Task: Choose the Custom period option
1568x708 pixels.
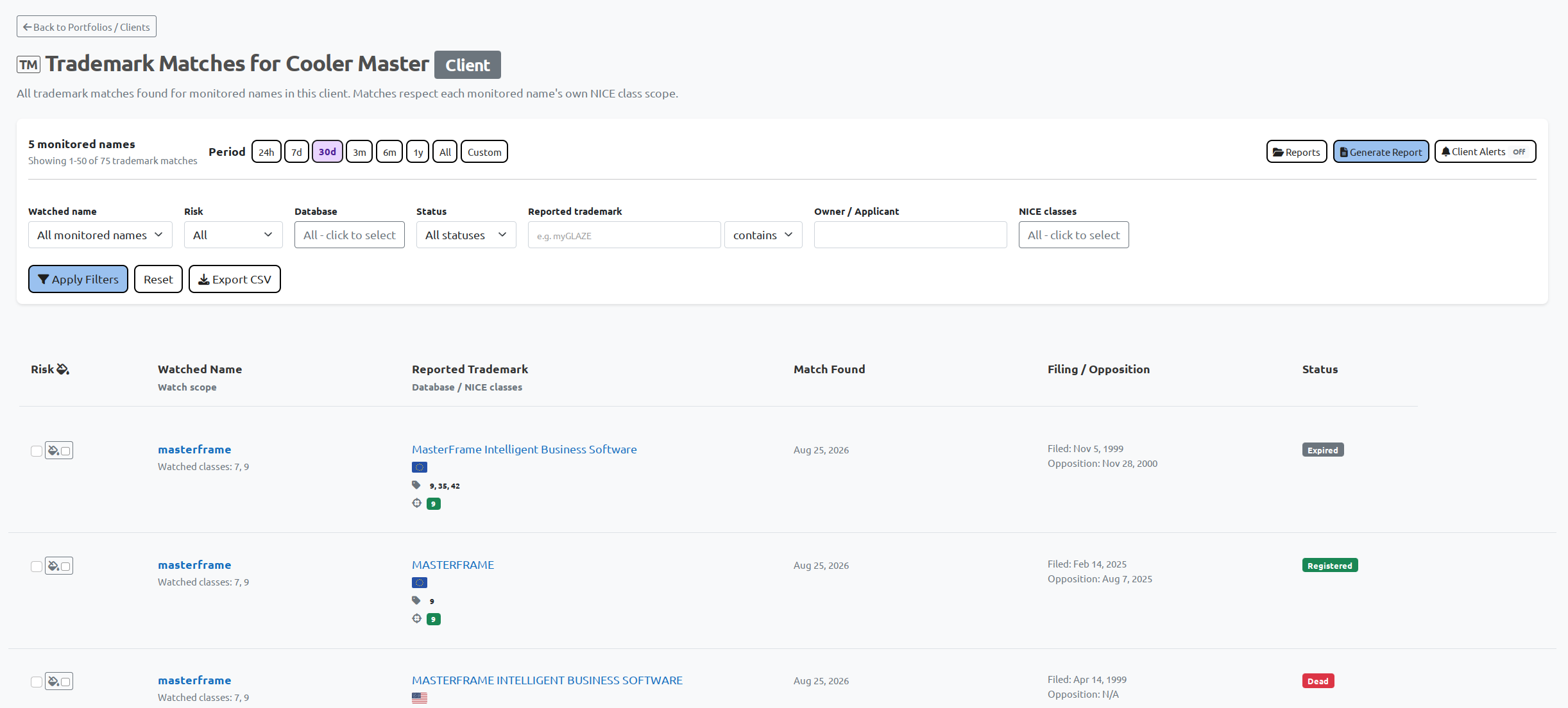Action: point(484,152)
